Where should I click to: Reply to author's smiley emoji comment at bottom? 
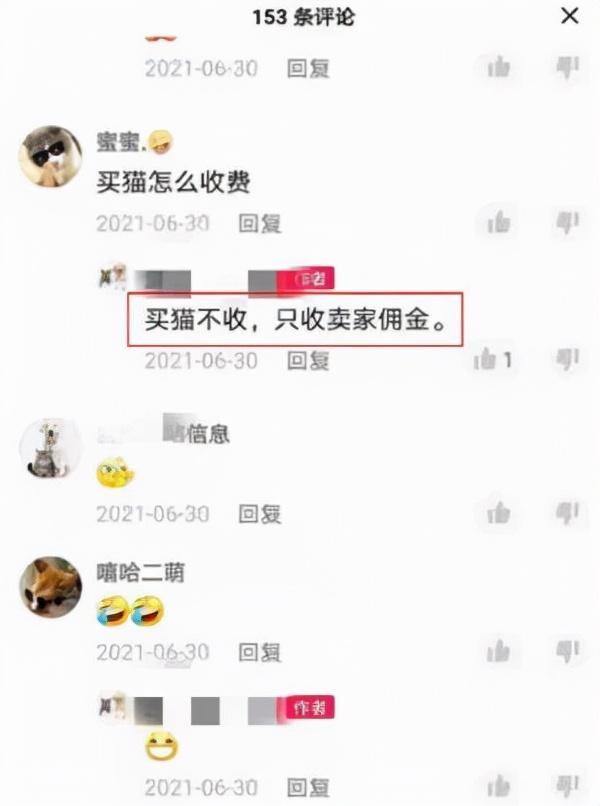point(308,787)
